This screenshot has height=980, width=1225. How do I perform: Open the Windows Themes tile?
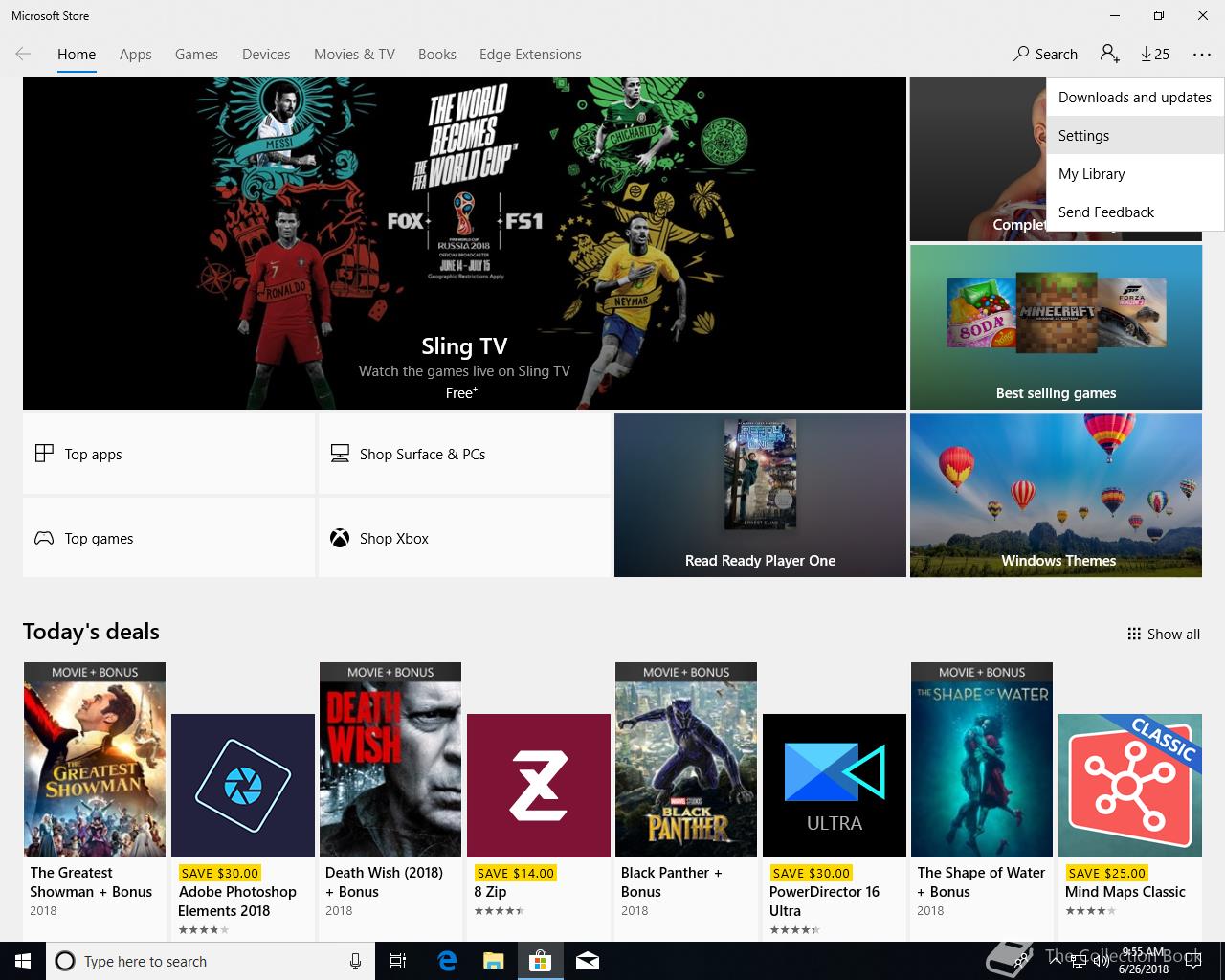coord(1056,495)
